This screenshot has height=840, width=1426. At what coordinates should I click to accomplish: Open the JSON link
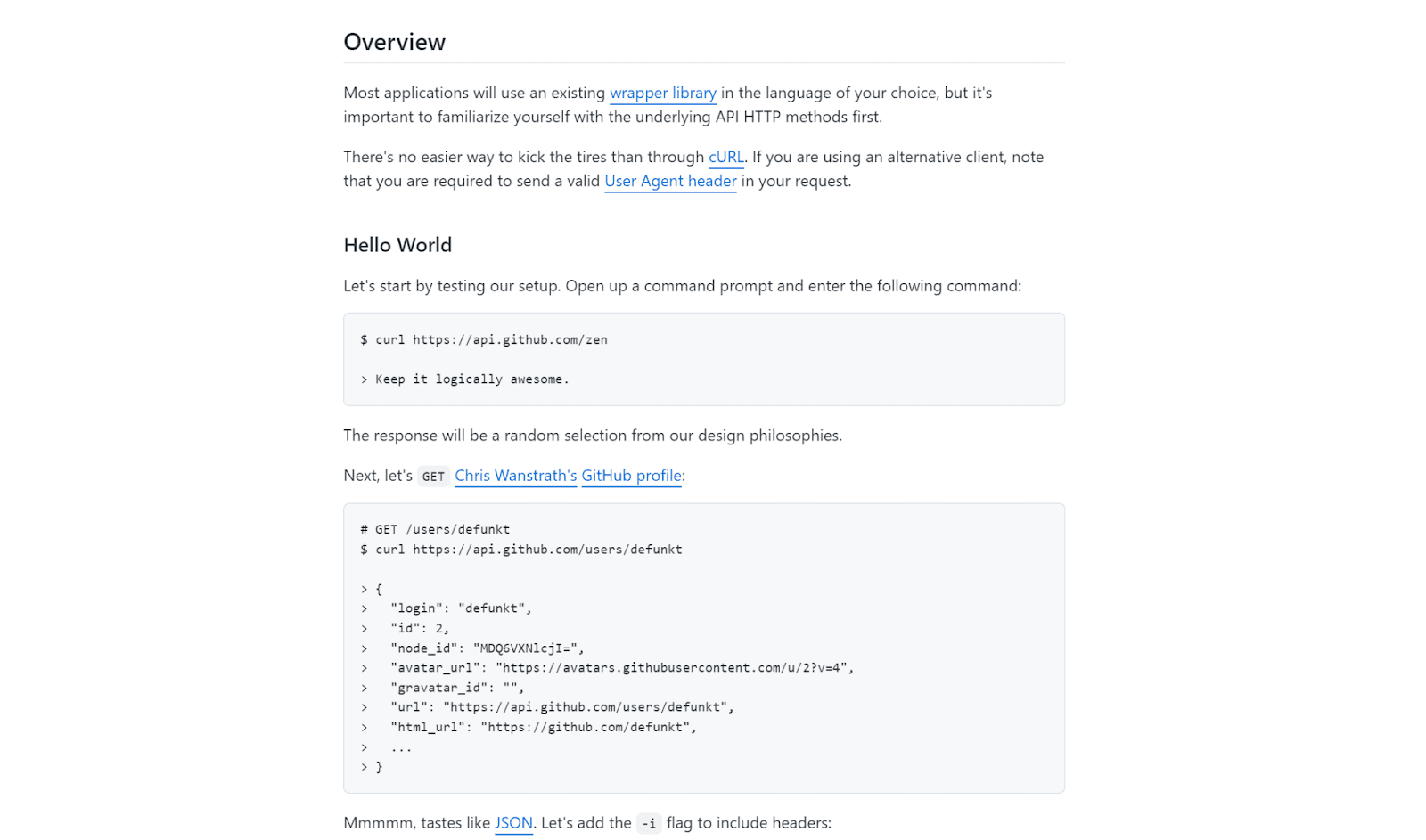[513, 823]
